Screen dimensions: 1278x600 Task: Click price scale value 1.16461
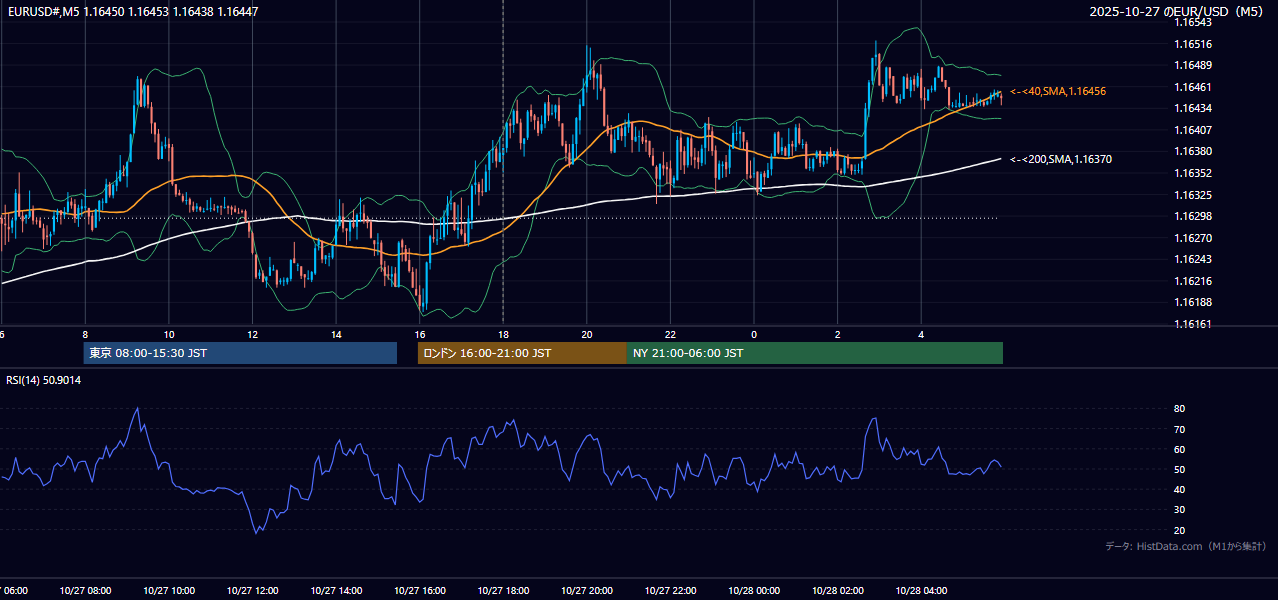pyautogui.click(x=1192, y=87)
